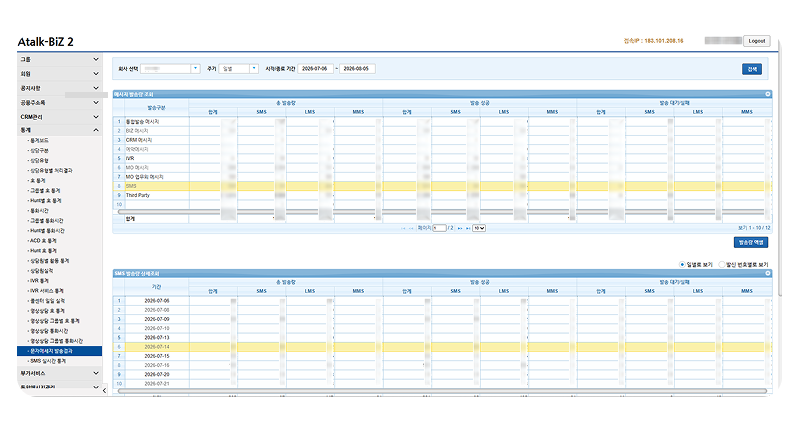This screenshot has height=427, width=800.
Task: Open the 영상상담 콜 통계 menu item
Action: [46, 311]
